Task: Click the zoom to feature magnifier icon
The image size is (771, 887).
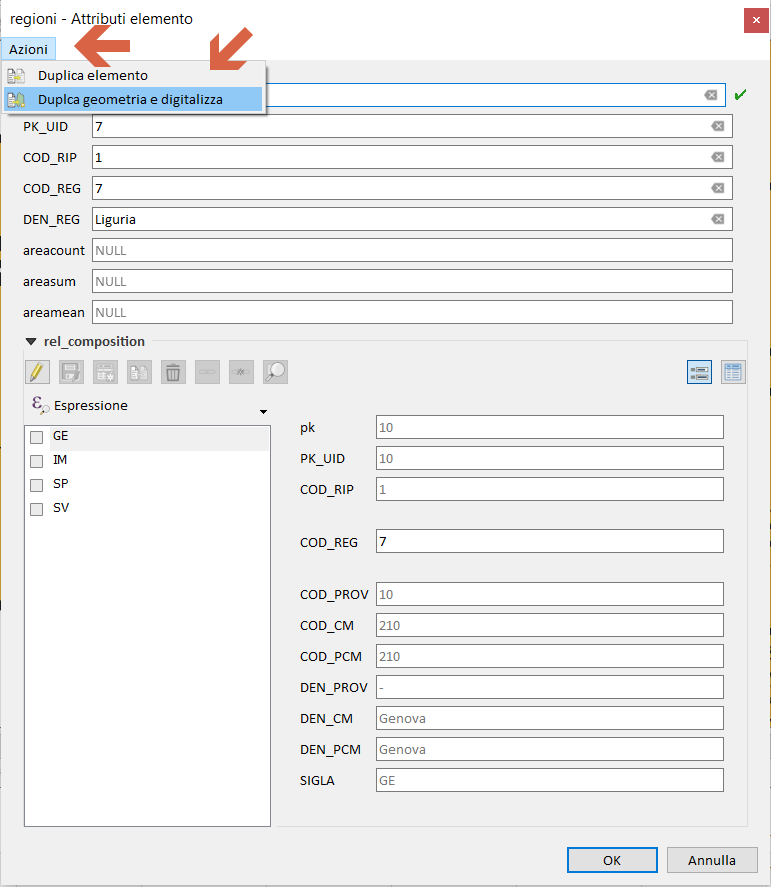Action: (x=275, y=373)
